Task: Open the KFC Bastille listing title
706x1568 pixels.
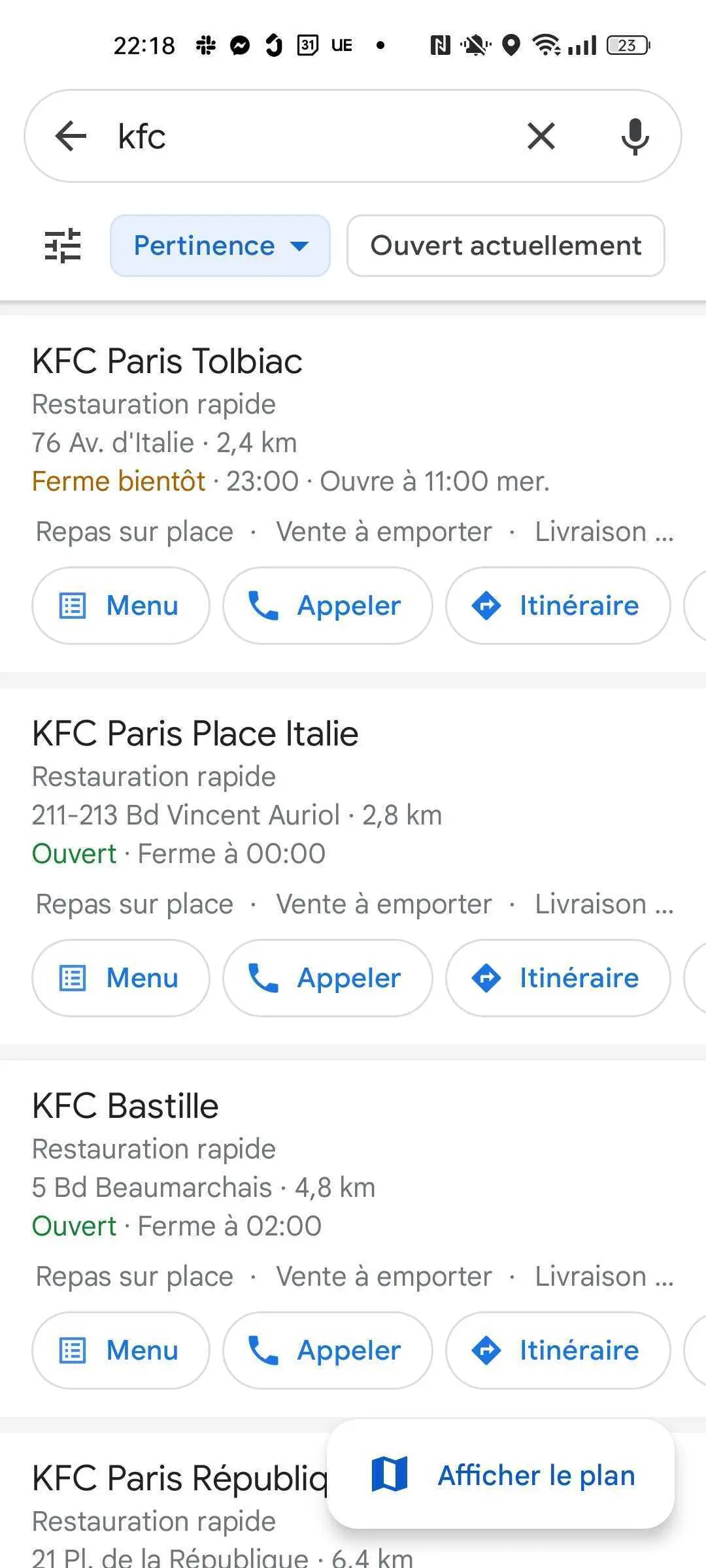Action: coord(126,1105)
